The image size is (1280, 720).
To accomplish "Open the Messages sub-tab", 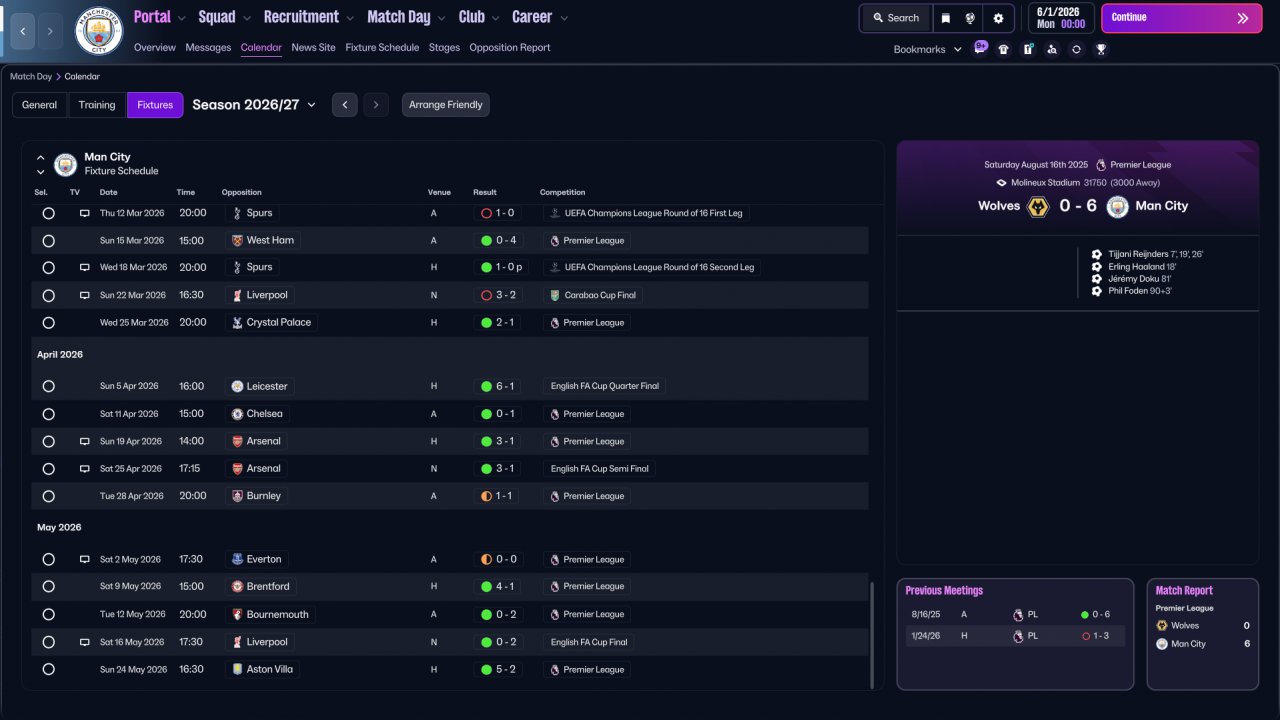I will [208, 47].
